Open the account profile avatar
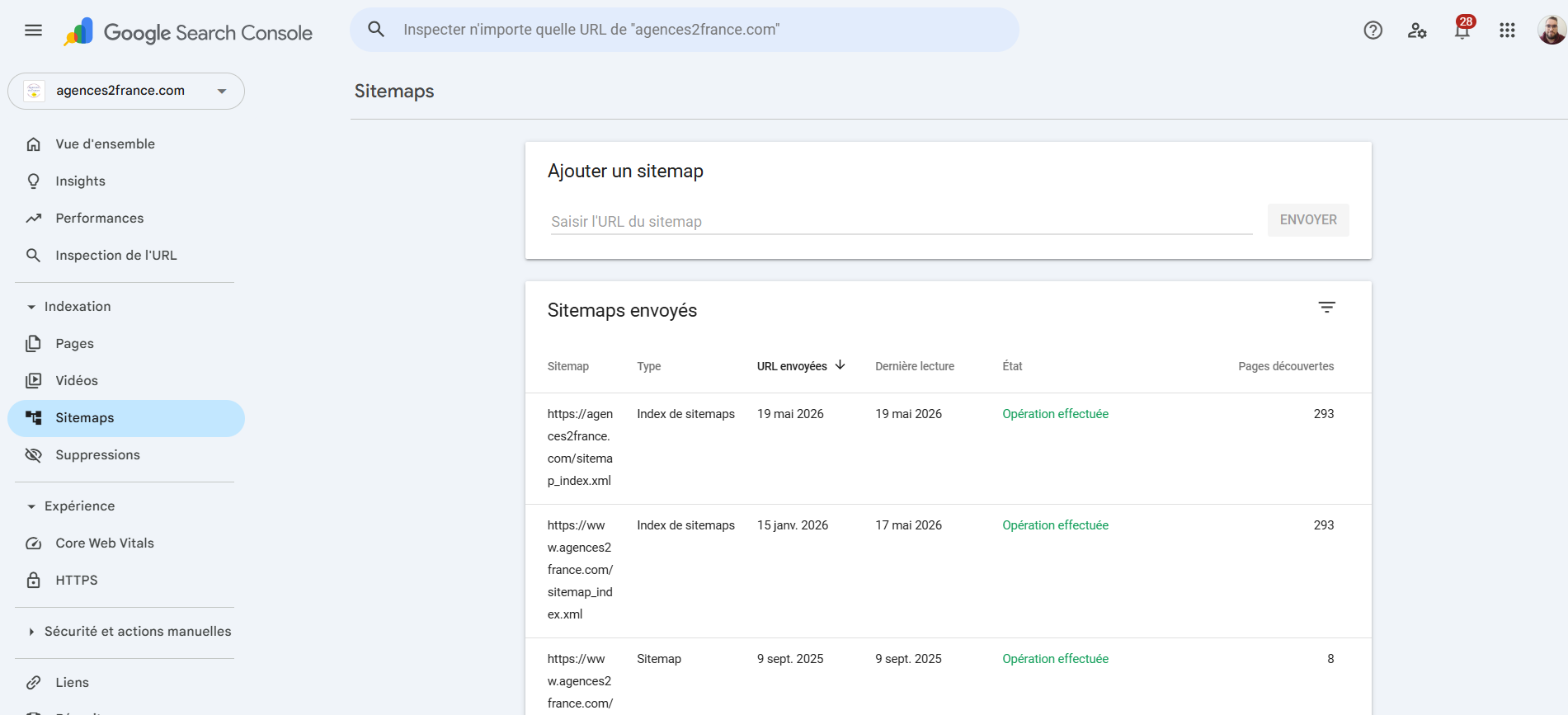The width and height of the screenshot is (1568, 715). (x=1552, y=30)
